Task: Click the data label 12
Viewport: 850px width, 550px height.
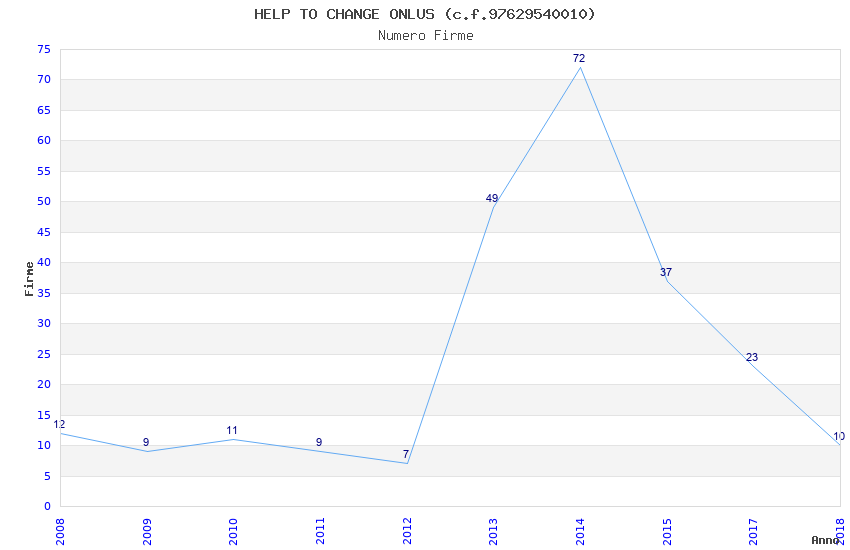Action: click(x=59, y=424)
